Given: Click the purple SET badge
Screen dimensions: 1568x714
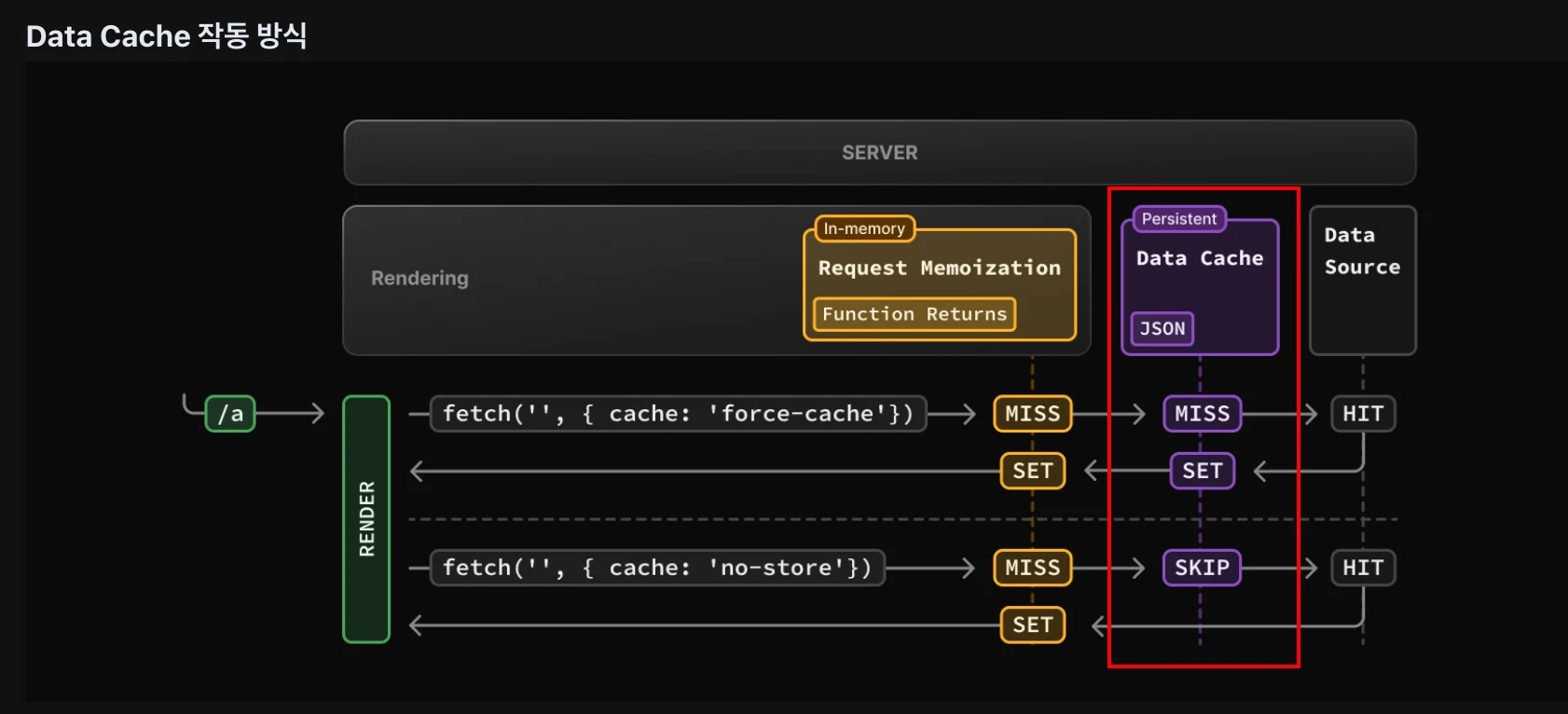Looking at the screenshot, I should click(1202, 472).
